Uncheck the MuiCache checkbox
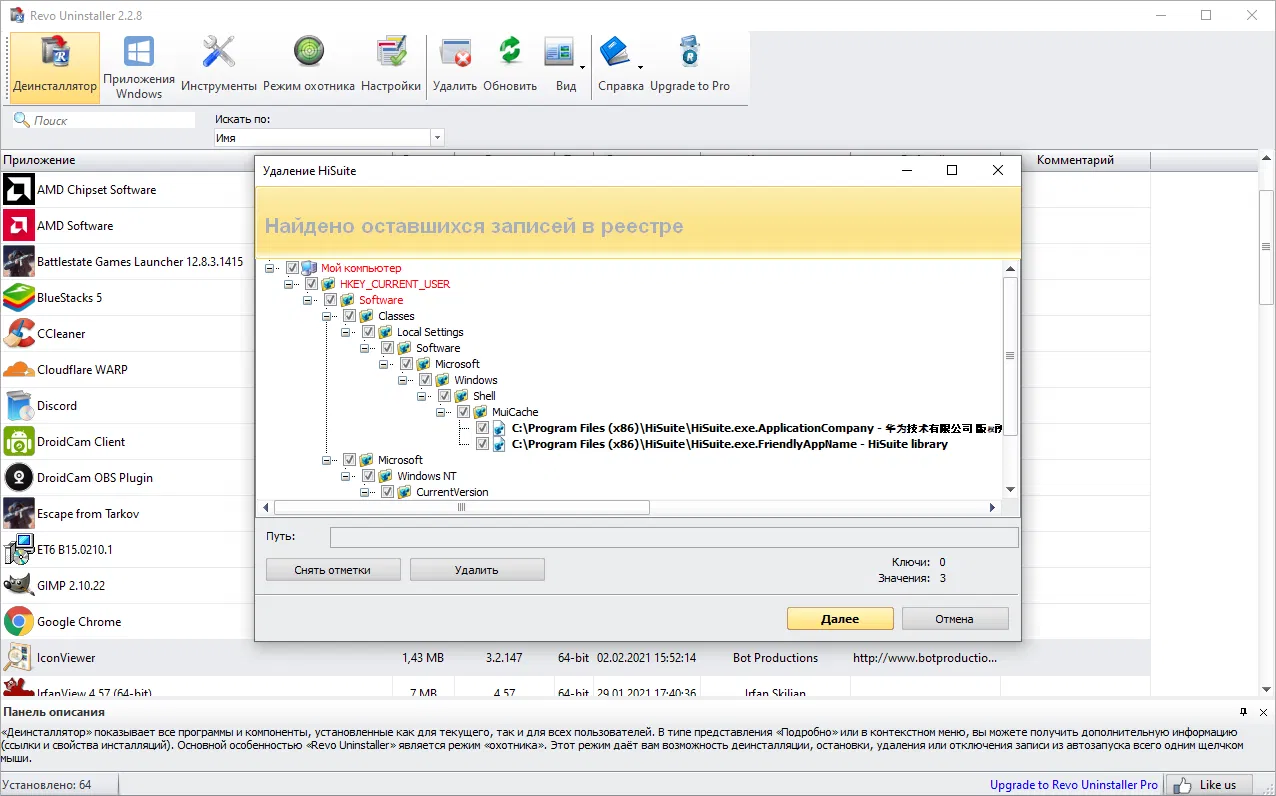The width and height of the screenshot is (1276, 796). (x=464, y=412)
